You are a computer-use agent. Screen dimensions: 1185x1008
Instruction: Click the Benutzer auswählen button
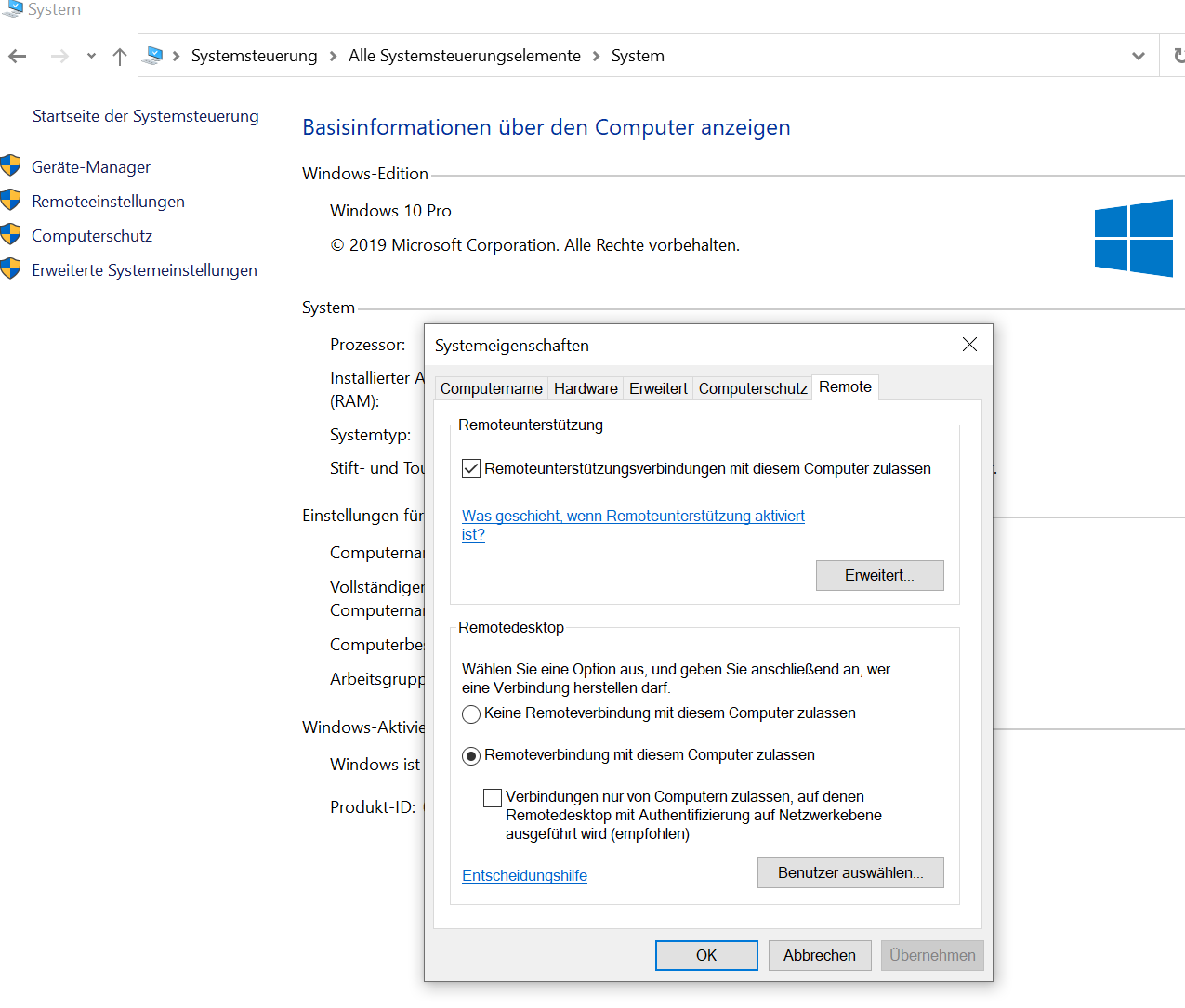click(850, 873)
